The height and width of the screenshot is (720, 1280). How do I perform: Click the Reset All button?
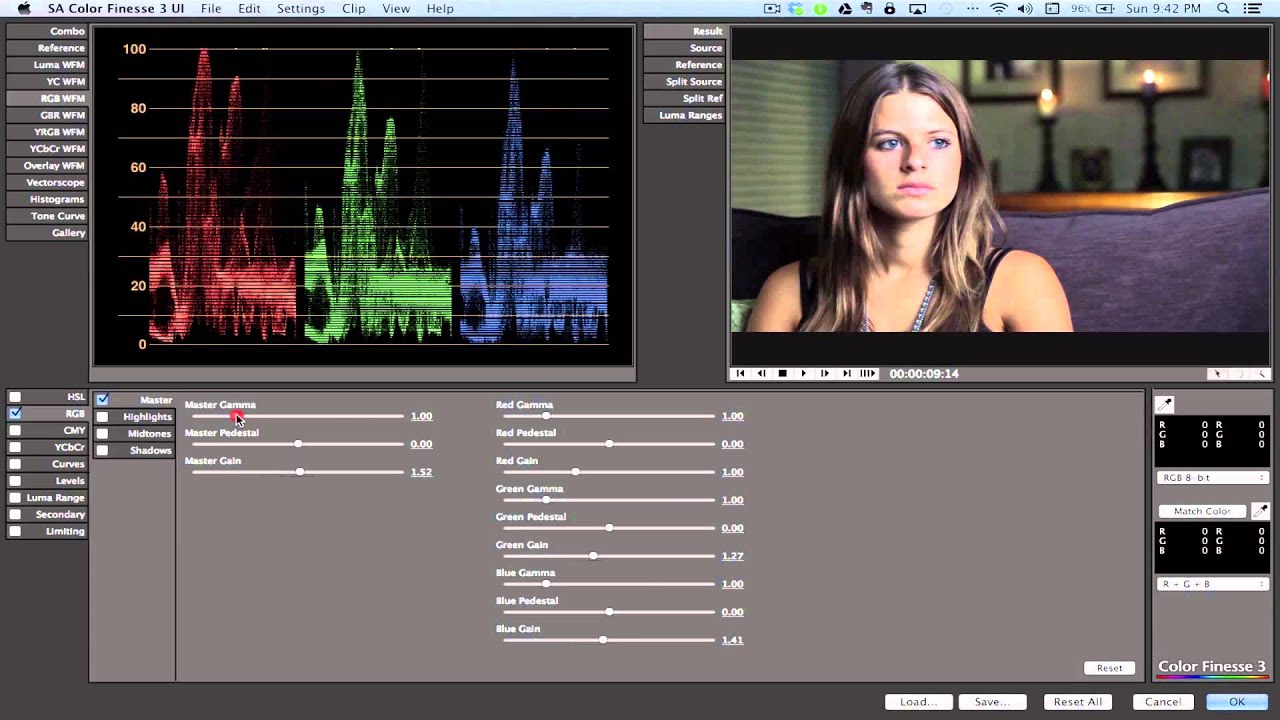[1078, 702]
